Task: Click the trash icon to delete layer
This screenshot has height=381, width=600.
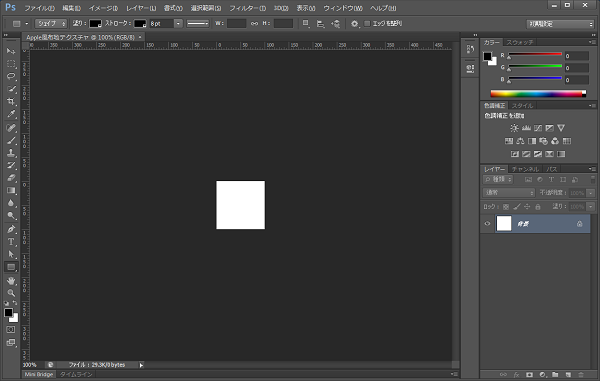Action: pos(581,375)
